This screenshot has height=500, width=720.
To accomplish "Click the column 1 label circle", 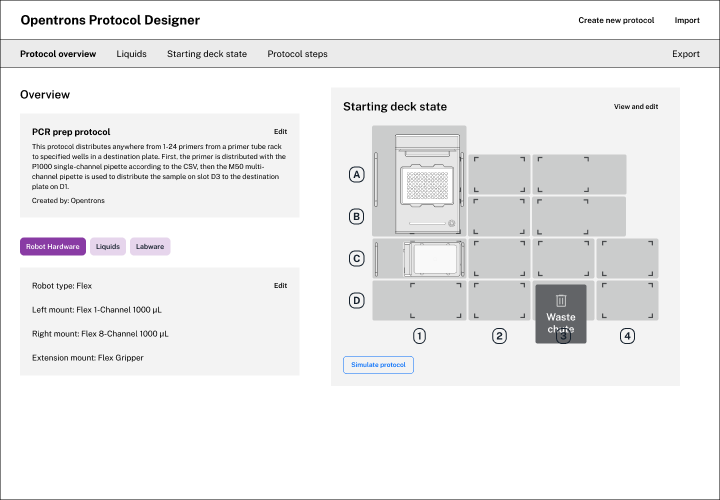I will pyautogui.click(x=419, y=336).
